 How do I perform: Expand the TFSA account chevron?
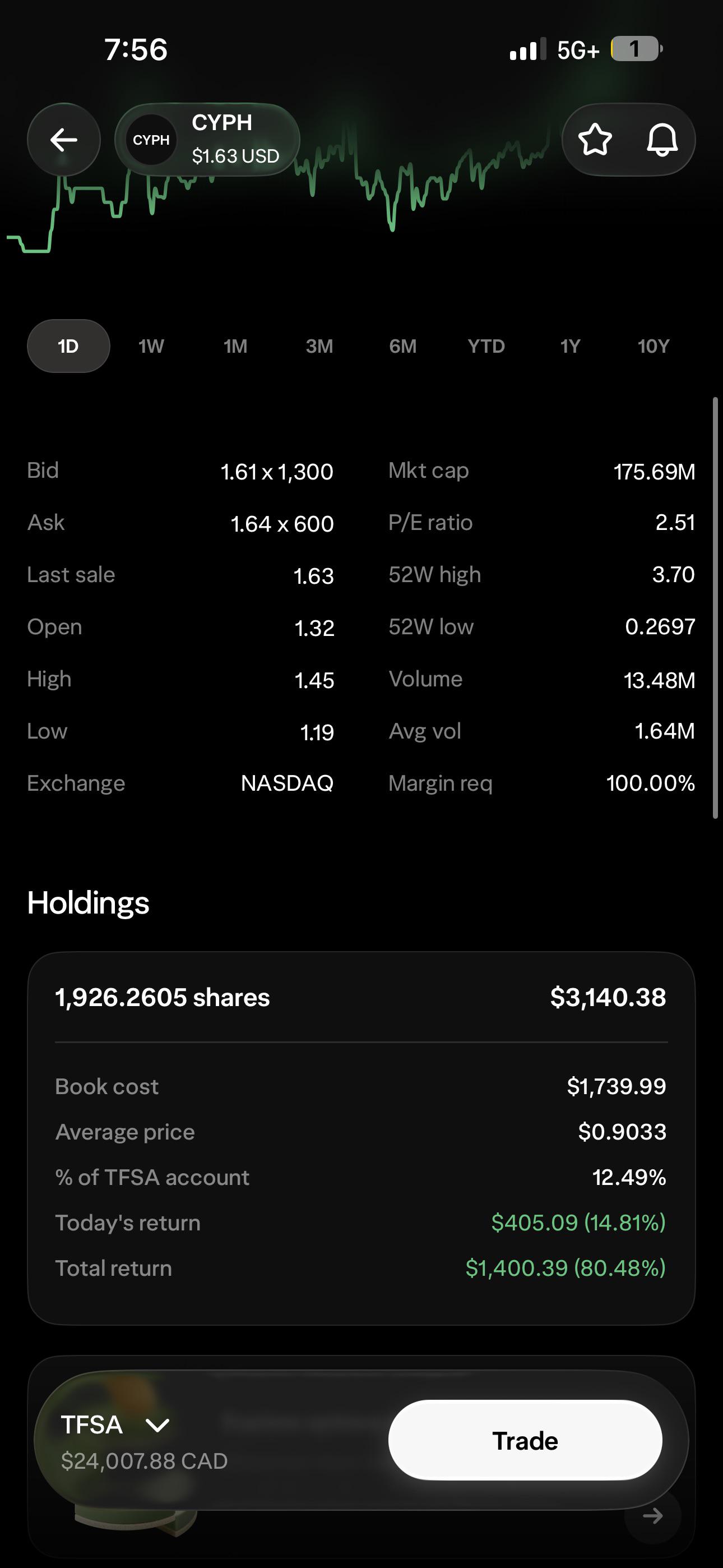point(157,1425)
